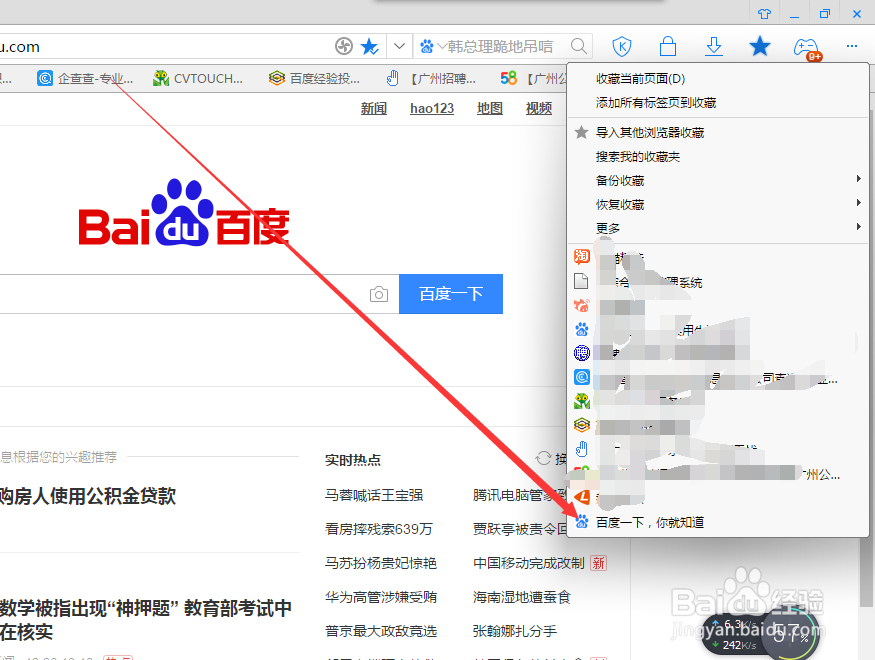
Task: Click the Weibo bookmark icon in favorites list
Action: (x=581, y=305)
